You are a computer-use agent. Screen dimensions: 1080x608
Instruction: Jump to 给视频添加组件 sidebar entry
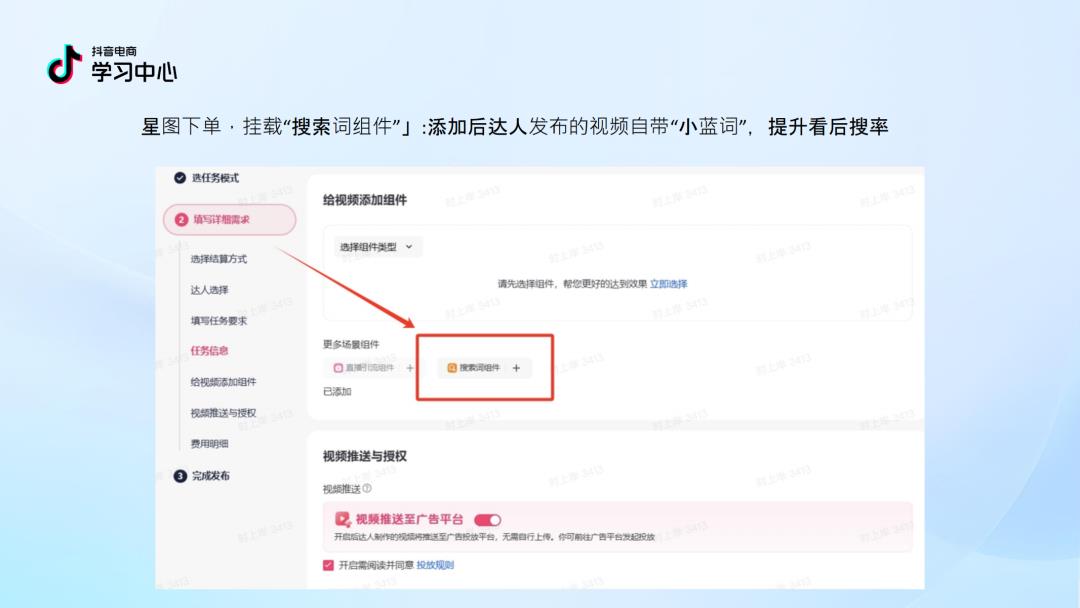click(x=223, y=381)
